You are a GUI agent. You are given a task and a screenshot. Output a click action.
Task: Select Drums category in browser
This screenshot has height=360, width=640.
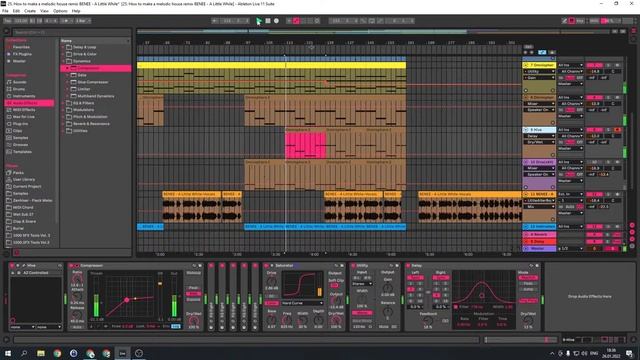[19, 89]
